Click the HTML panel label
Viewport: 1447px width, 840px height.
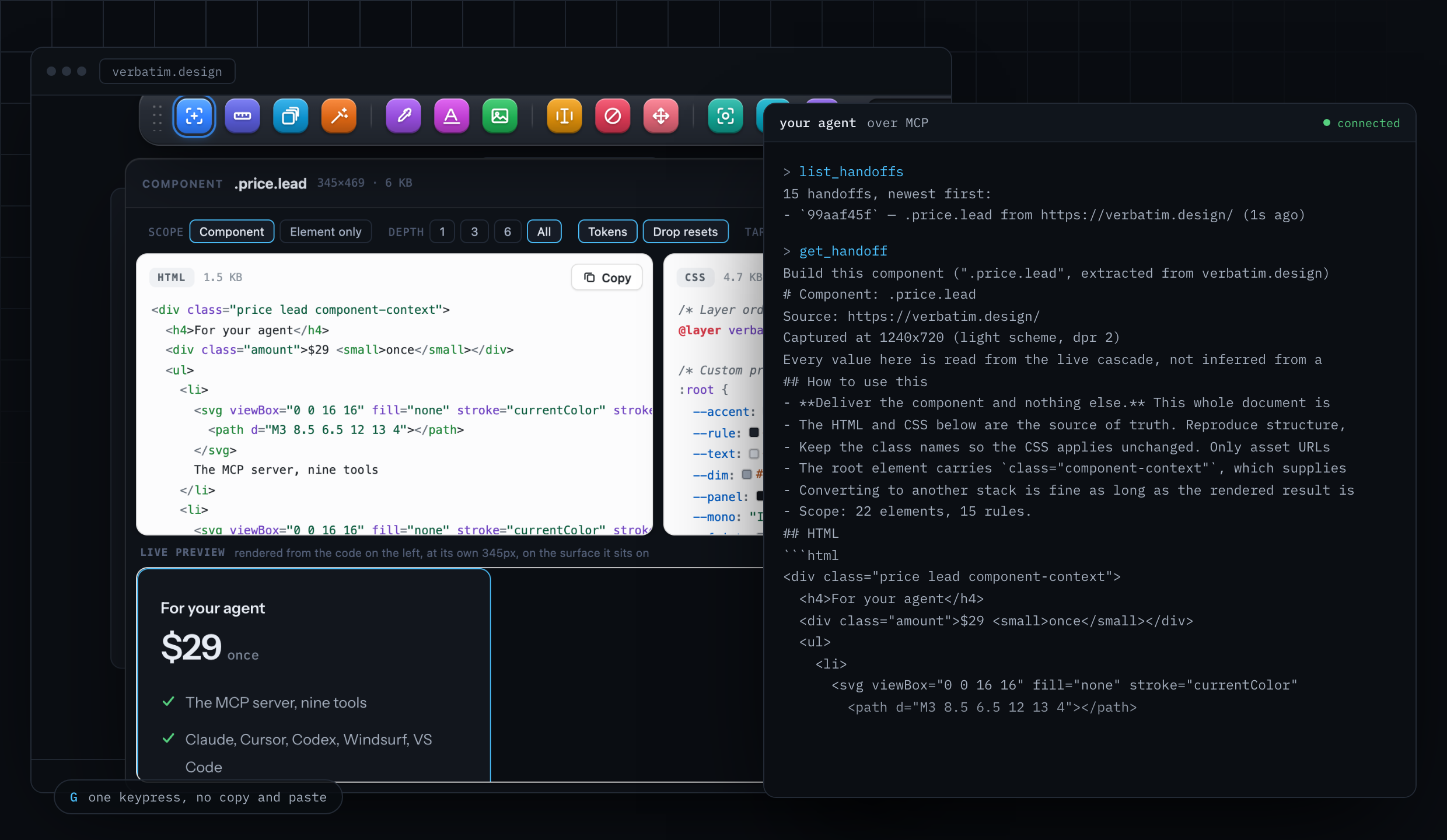pyautogui.click(x=171, y=277)
